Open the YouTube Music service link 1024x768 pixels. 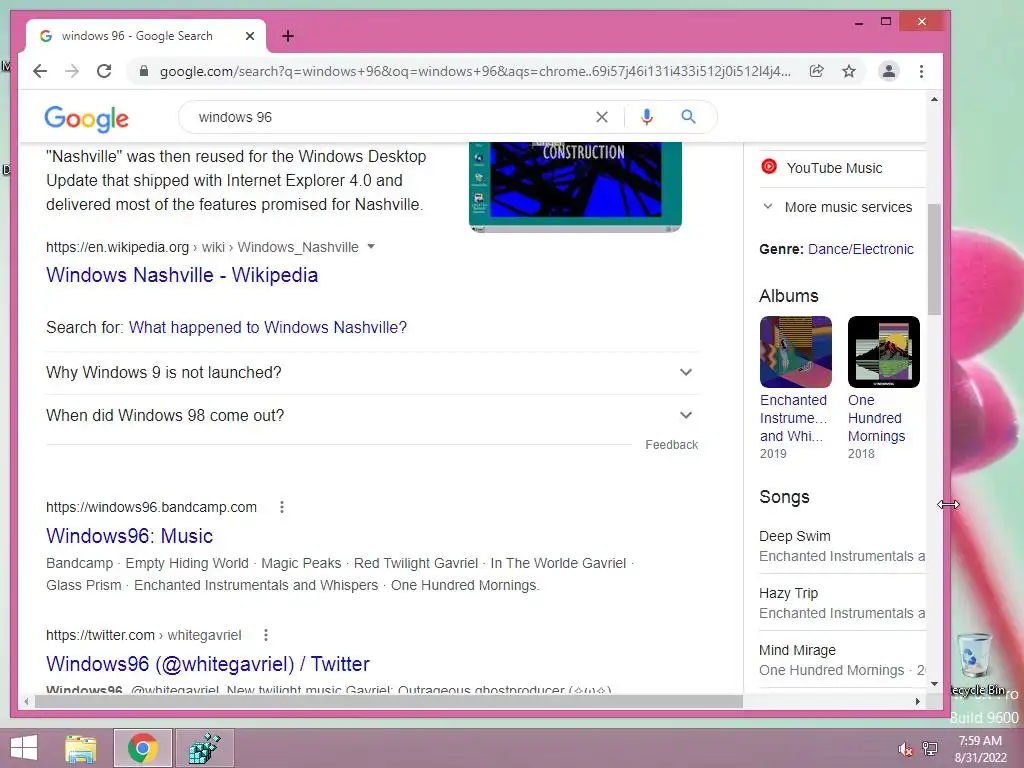point(834,168)
